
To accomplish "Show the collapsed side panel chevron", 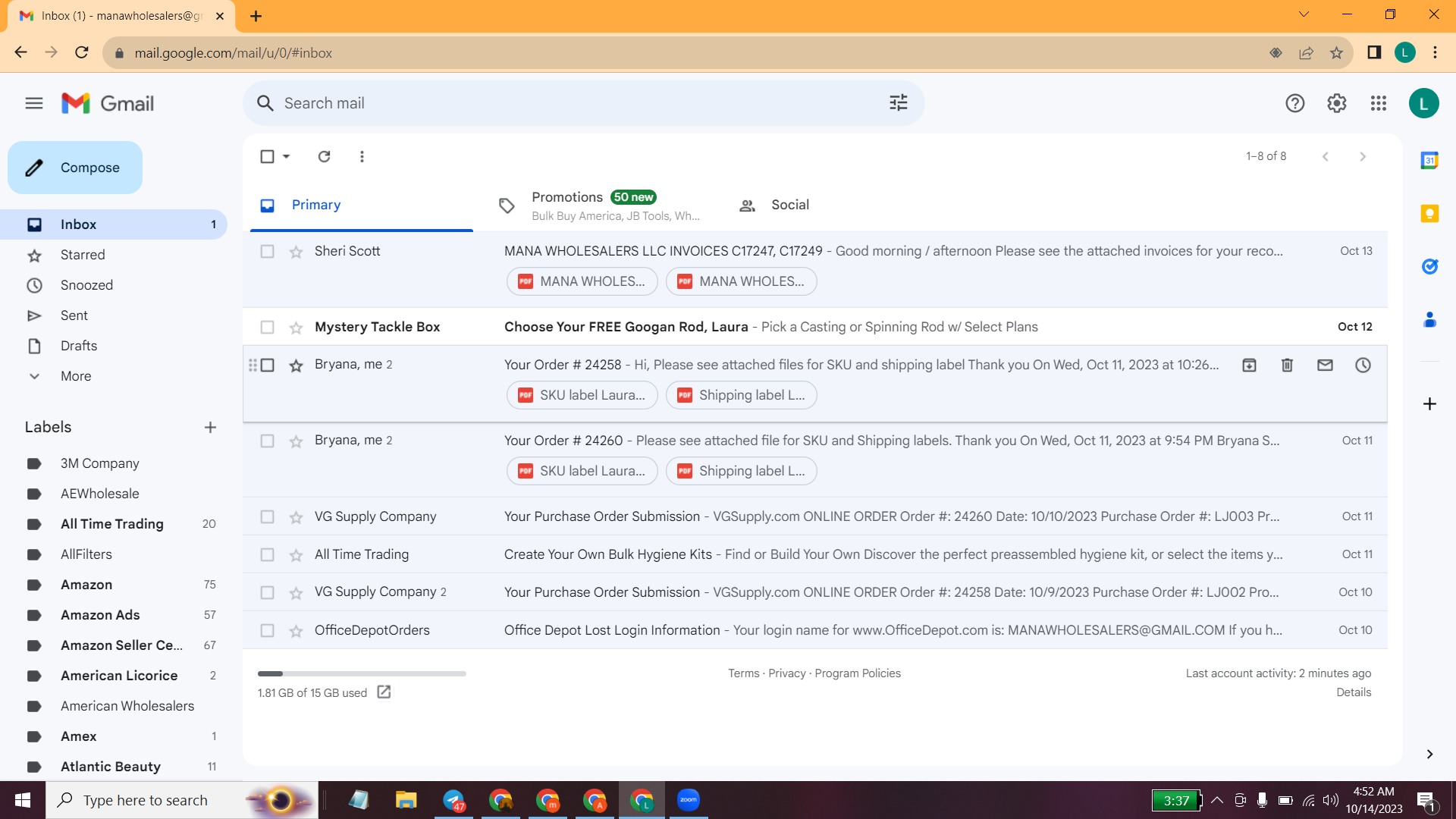I will [x=1429, y=754].
